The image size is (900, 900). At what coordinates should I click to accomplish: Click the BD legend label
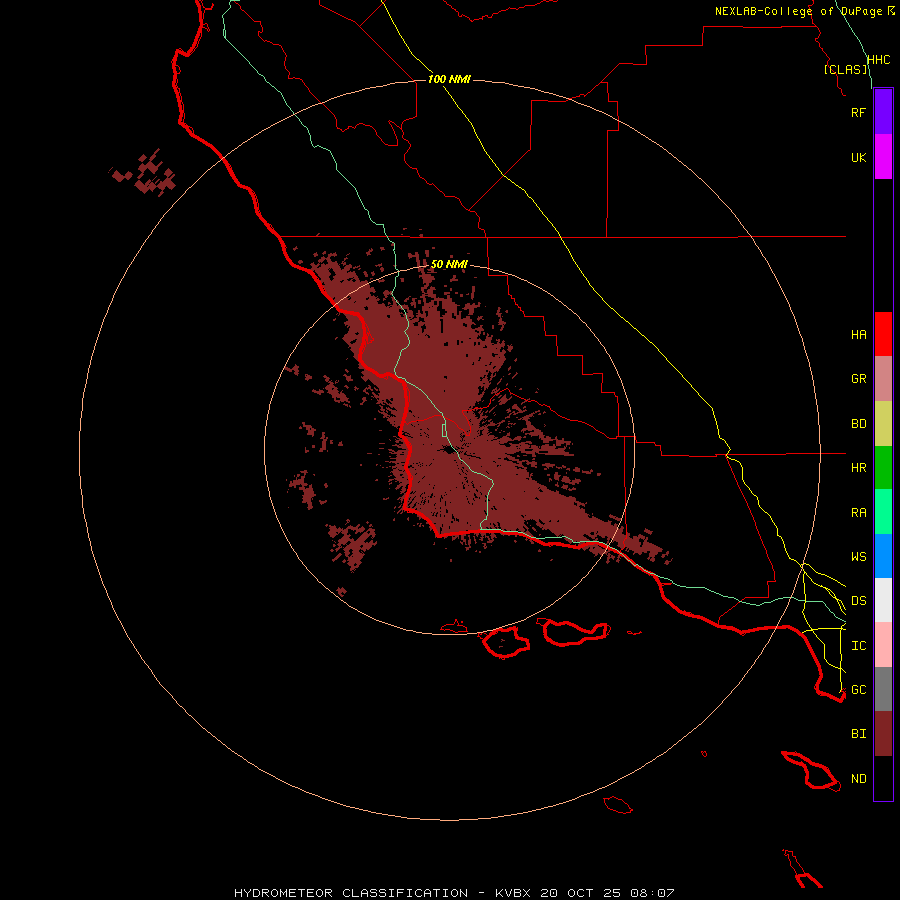tap(858, 424)
